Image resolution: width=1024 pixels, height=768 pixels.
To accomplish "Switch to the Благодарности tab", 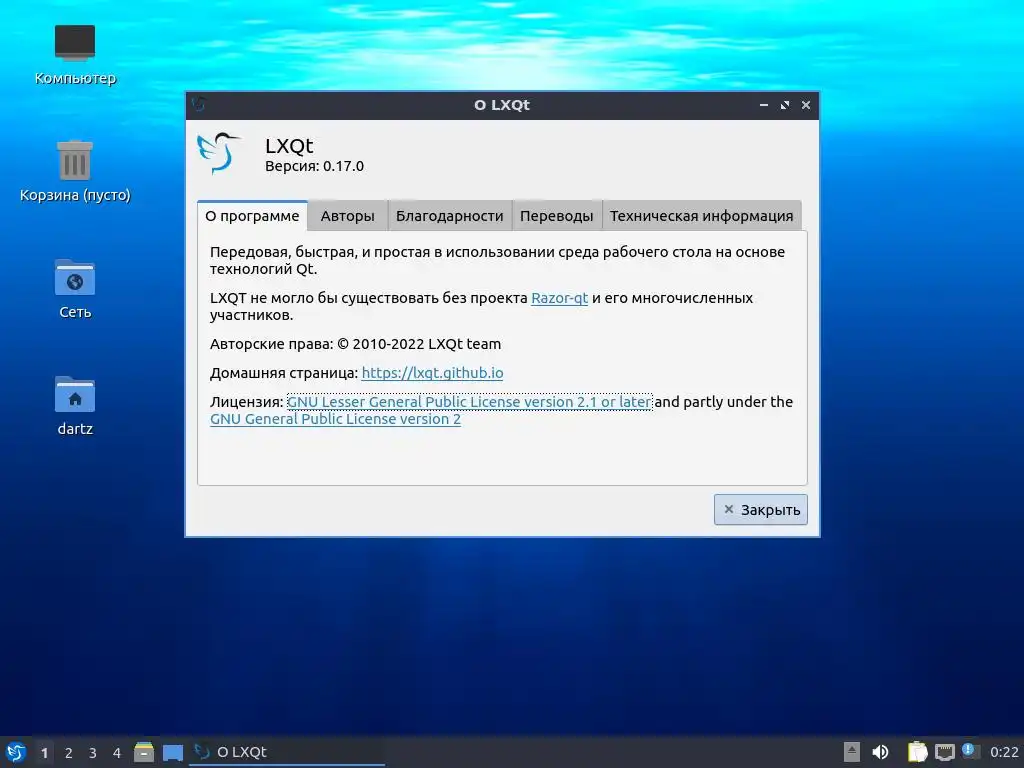I will pos(449,216).
